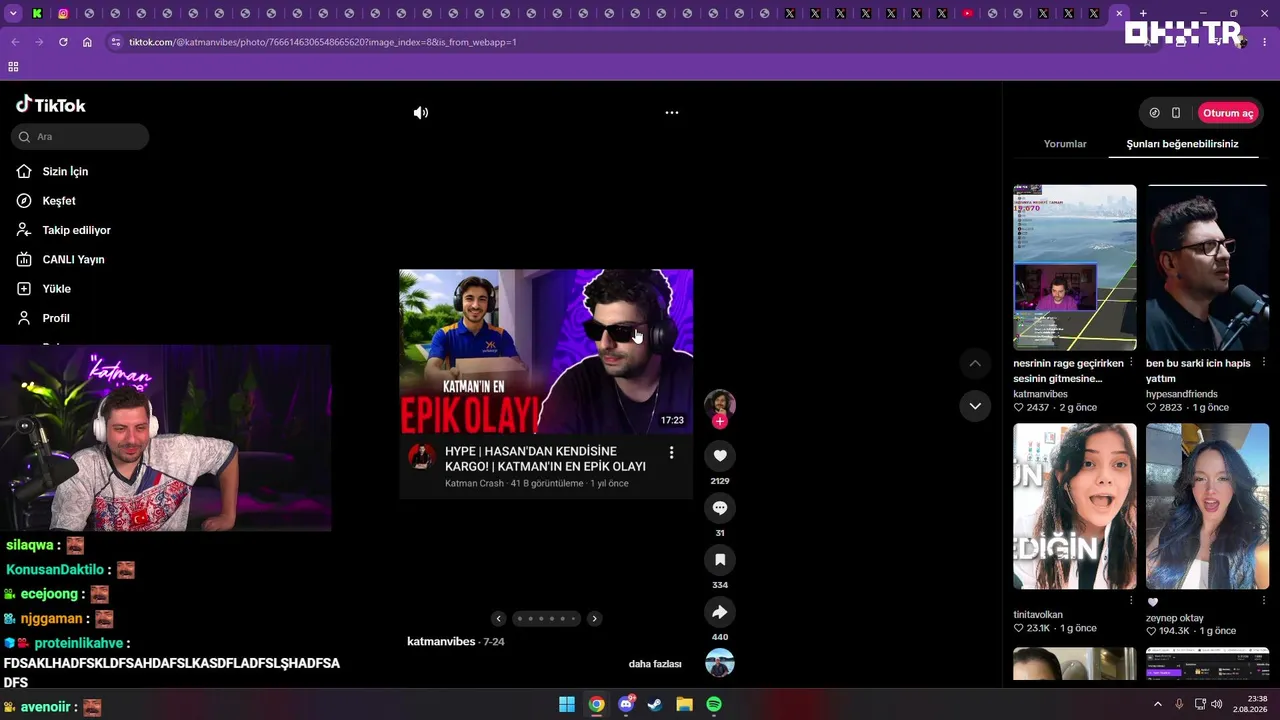Open File Explorer from the taskbar
This screenshot has width=1280, height=720.
(x=684, y=704)
